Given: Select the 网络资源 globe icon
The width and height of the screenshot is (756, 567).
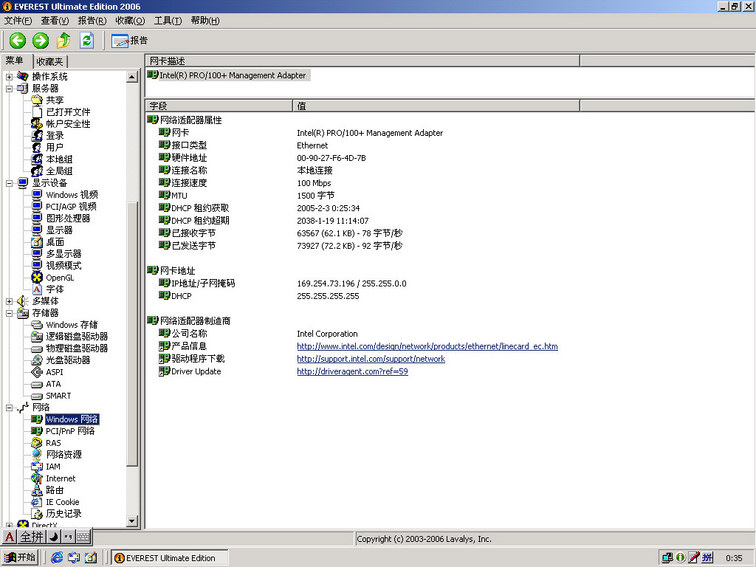Looking at the screenshot, I should point(37,454).
